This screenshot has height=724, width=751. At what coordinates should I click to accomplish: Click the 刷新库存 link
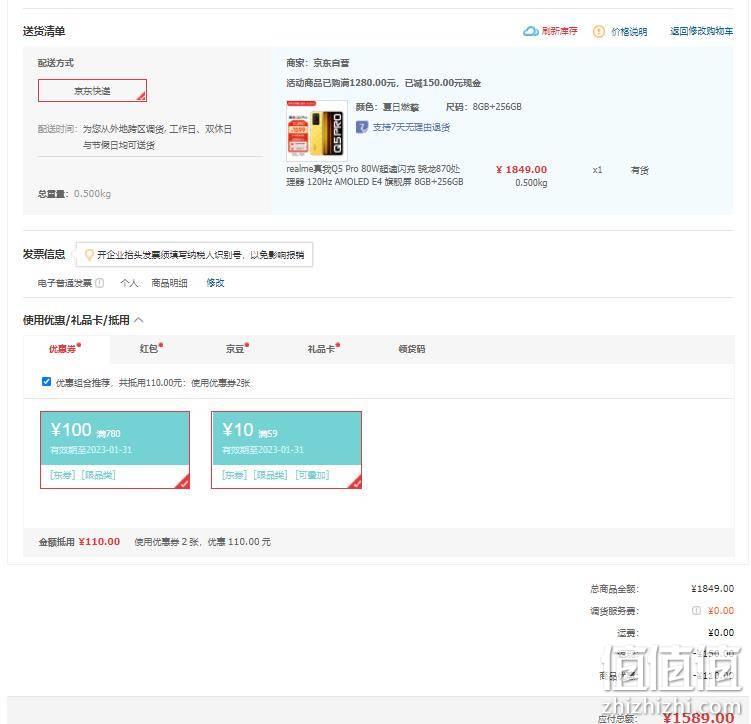tap(559, 31)
